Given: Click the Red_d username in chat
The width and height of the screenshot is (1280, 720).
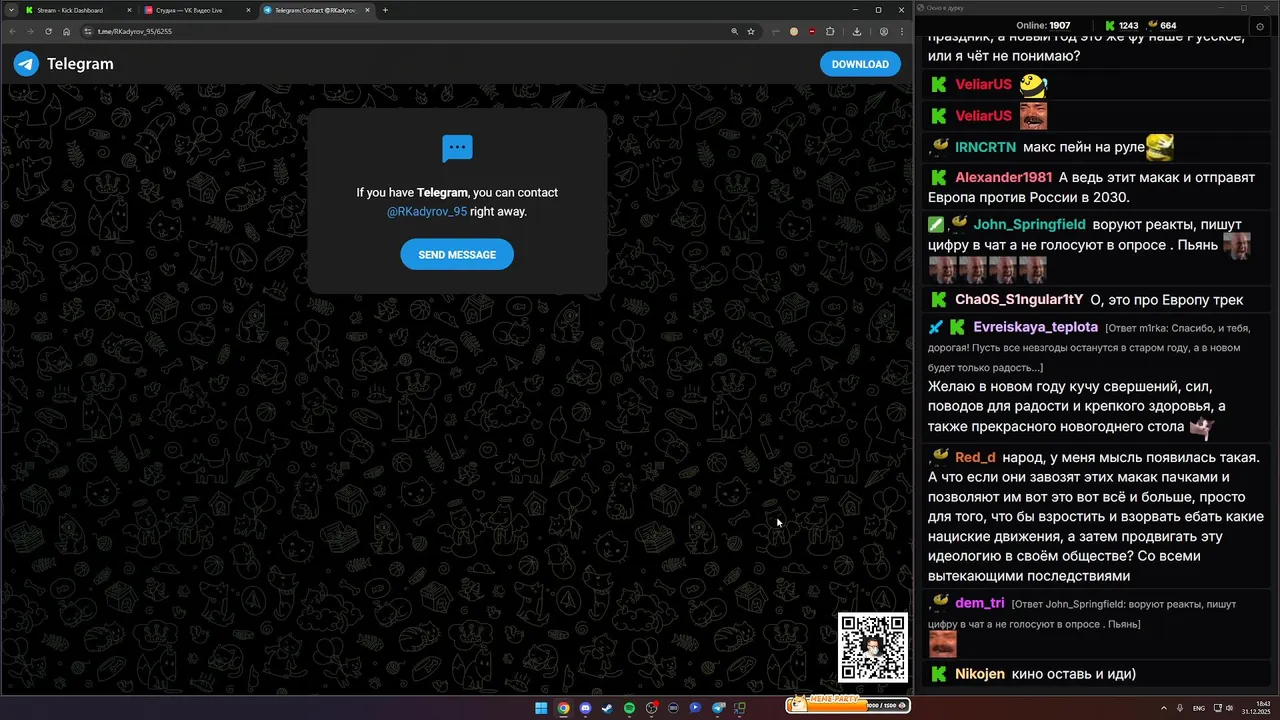Looking at the screenshot, I should click(975, 457).
